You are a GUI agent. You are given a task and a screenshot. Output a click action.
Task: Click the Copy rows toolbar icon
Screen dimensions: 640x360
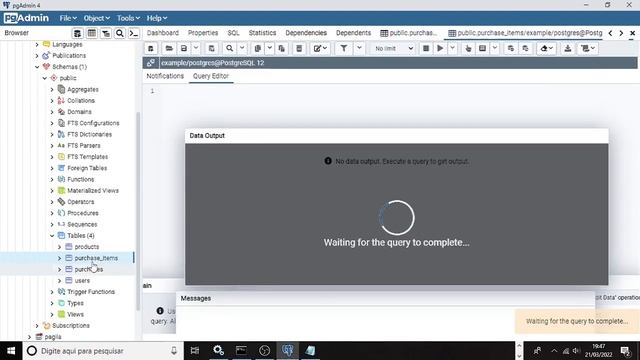pyautogui.click(x=258, y=49)
